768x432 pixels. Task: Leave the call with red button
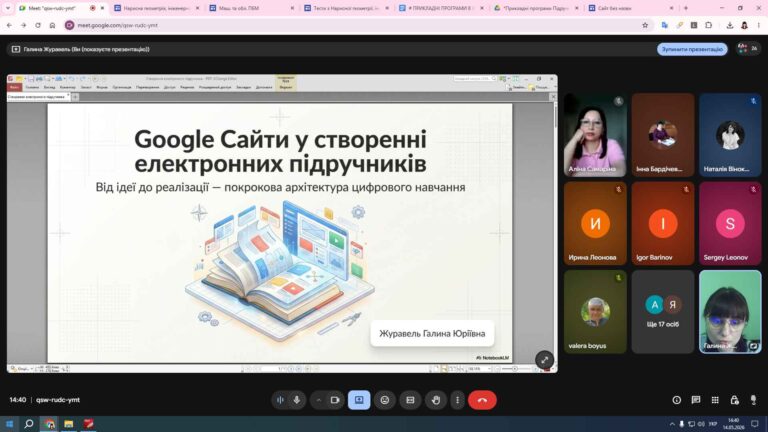coord(482,400)
